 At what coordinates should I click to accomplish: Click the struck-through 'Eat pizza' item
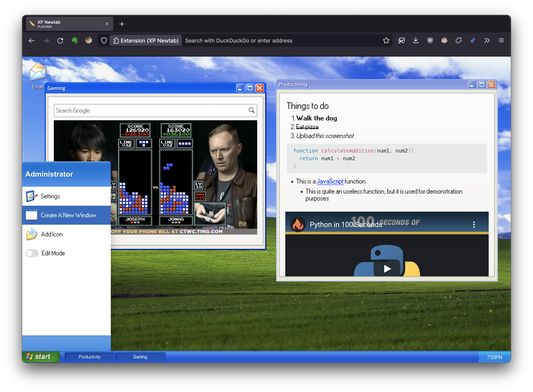307,127
